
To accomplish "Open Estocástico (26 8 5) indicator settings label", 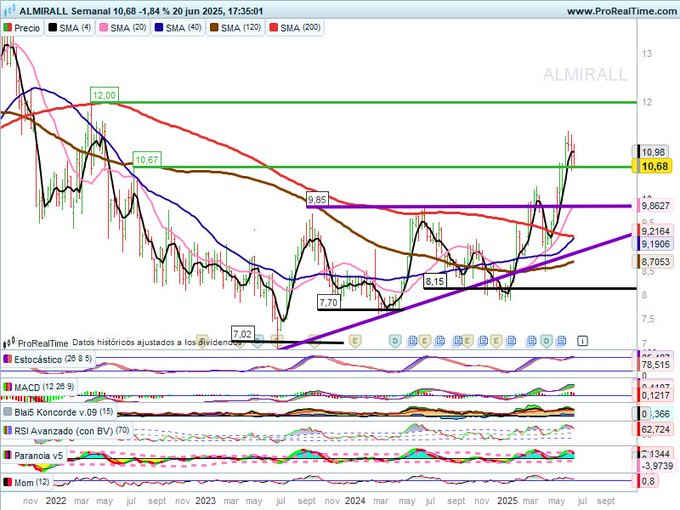I will tap(53, 360).
